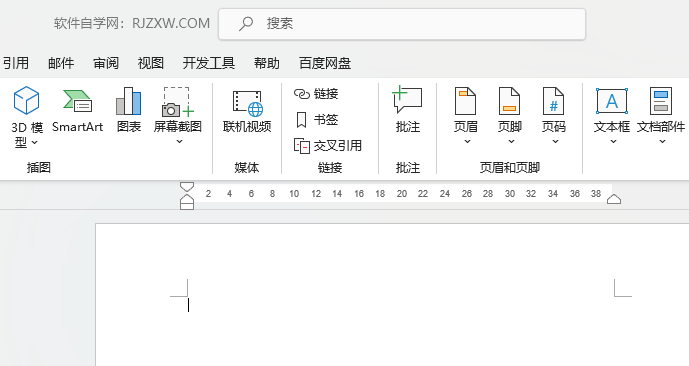This screenshot has width=689, height=366.
Task: Click into the 搜索 search box
Action: [x=402, y=24]
